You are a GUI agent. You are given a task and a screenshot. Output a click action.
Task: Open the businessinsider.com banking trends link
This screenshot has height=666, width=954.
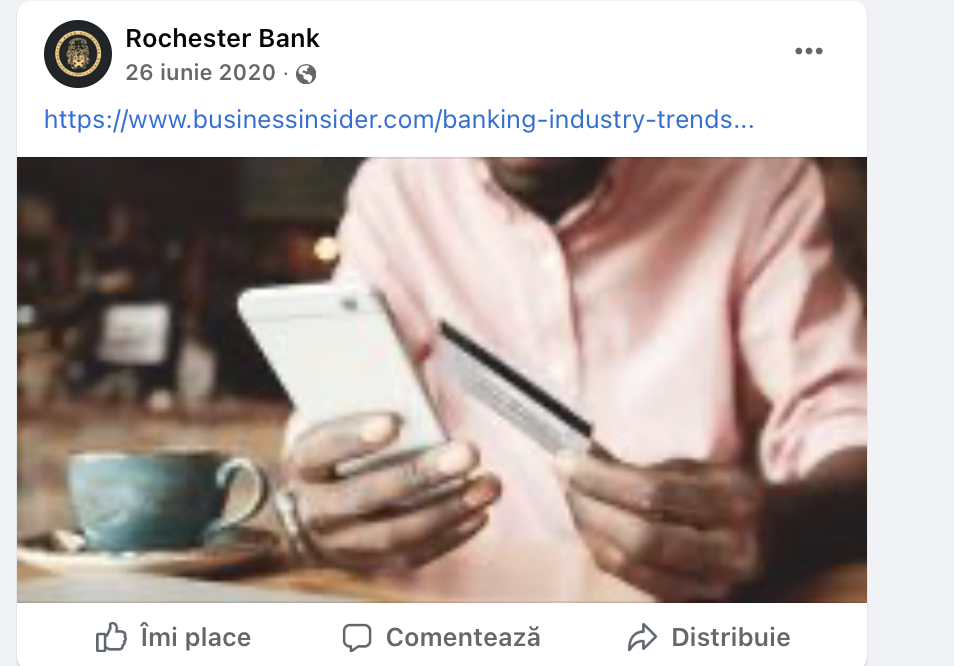[399, 119]
